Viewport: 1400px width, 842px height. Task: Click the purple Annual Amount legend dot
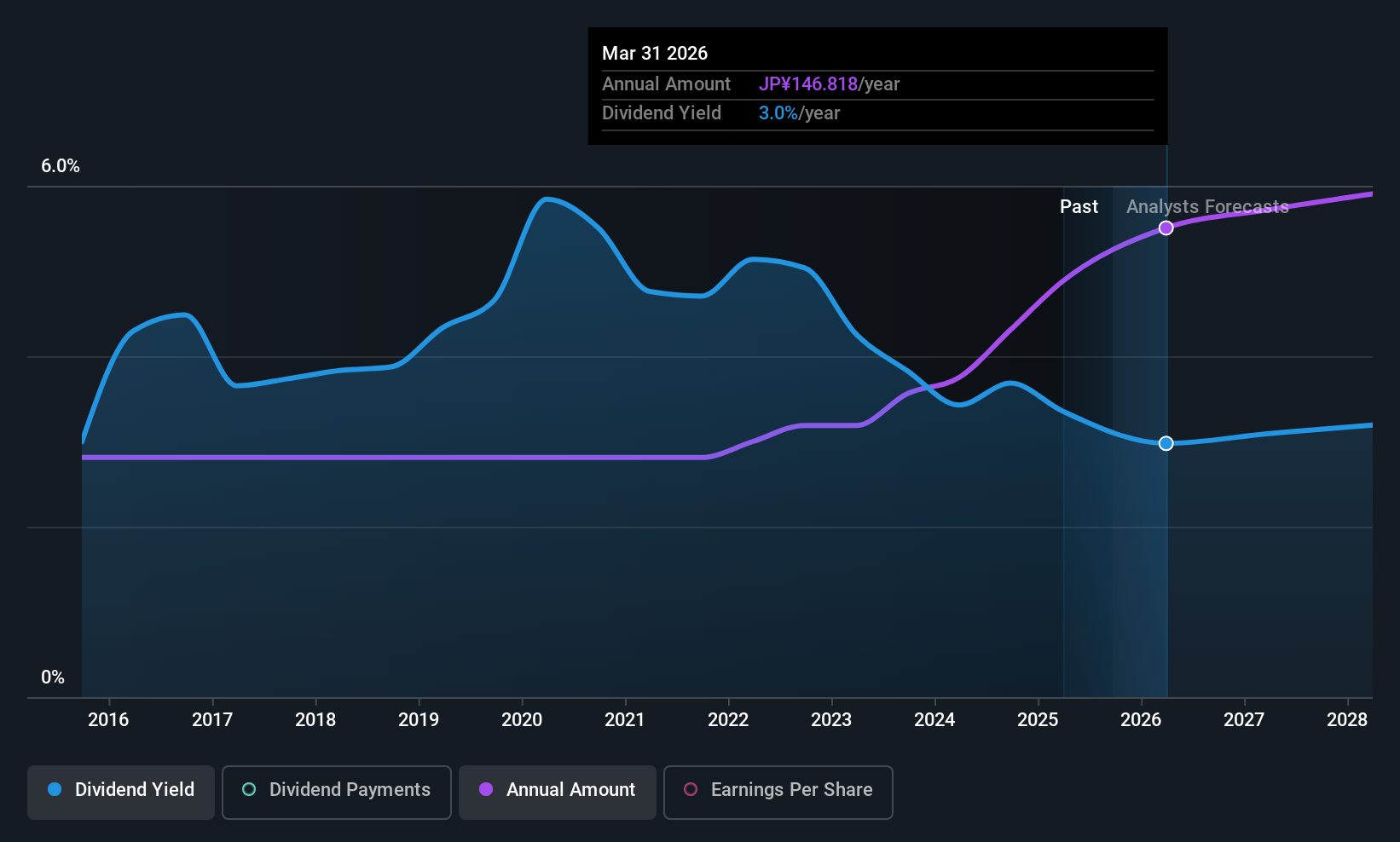click(x=486, y=789)
